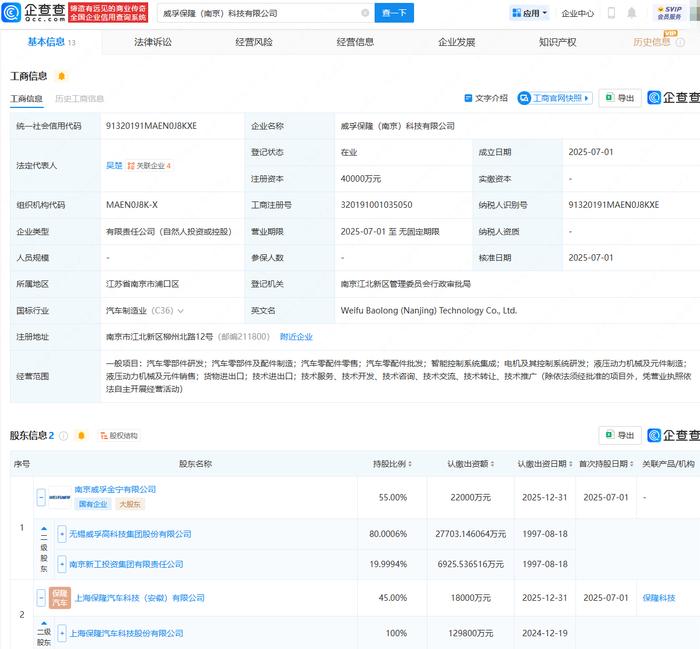The width and height of the screenshot is (700, 649).
Task: Switch to 基本信息 tab
Action: tap(51, 42)
